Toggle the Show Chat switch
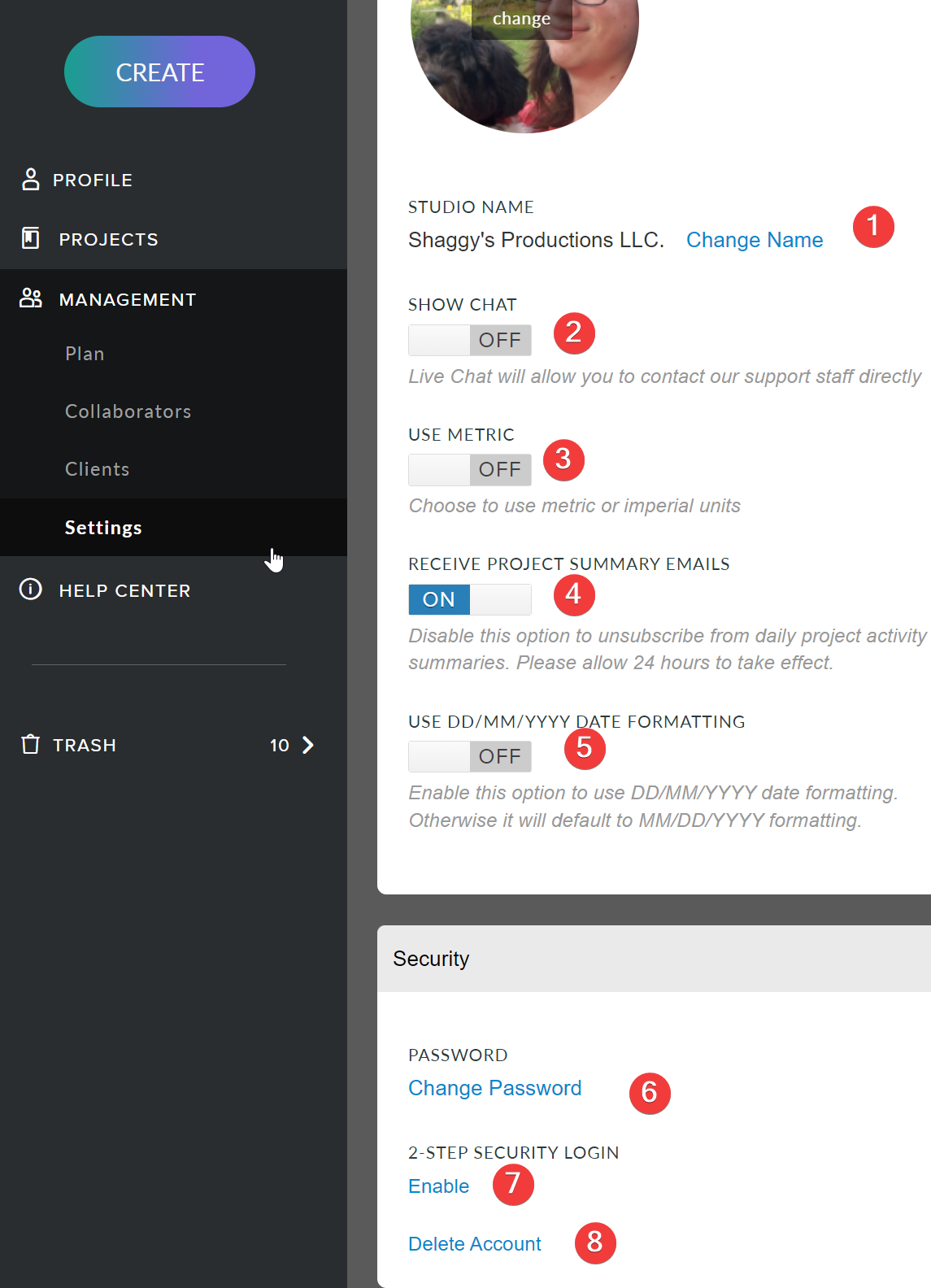The image size is (931, 1288). (x=470, y=340)
